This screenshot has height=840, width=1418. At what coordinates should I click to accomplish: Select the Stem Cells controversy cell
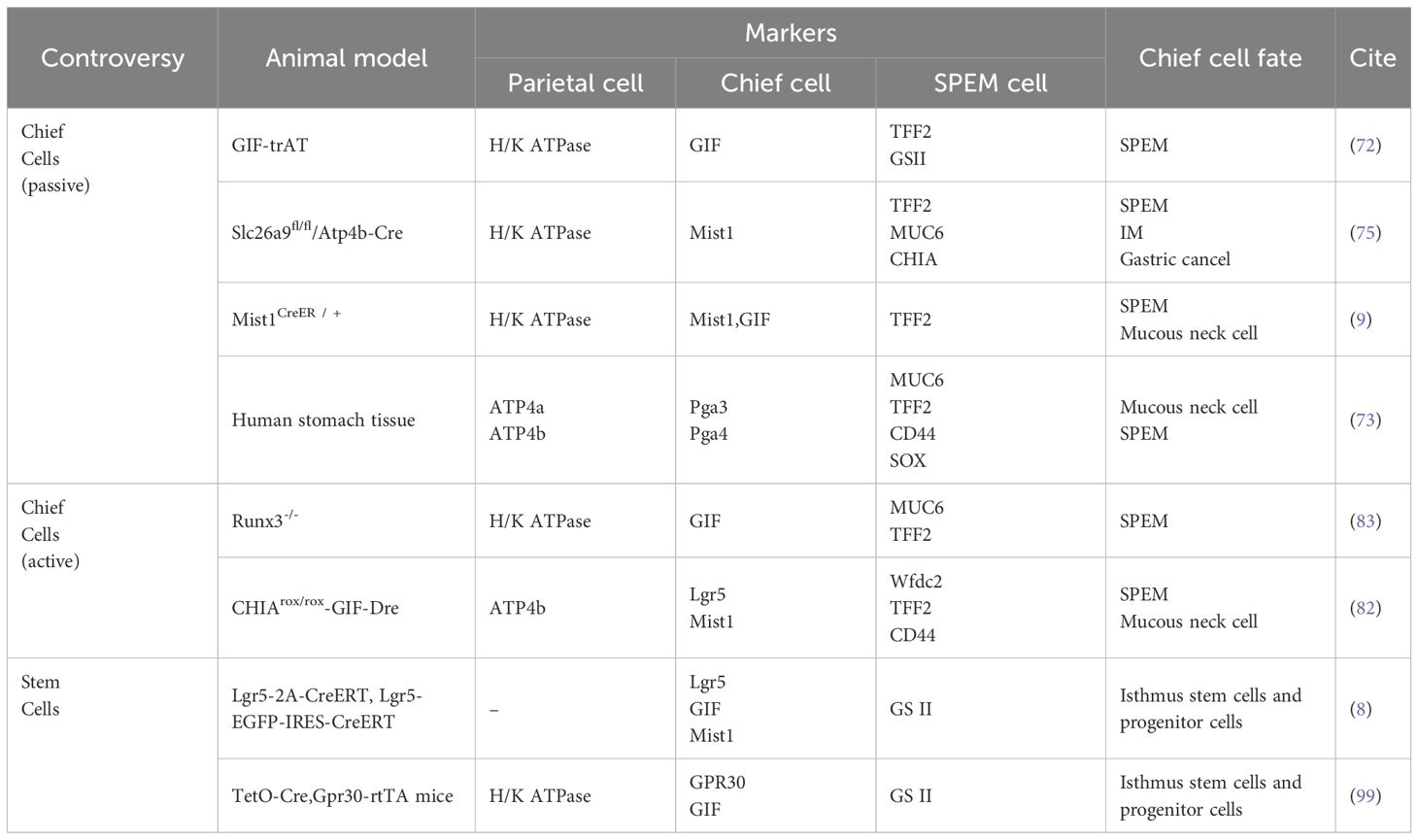(x=41, y=695)
